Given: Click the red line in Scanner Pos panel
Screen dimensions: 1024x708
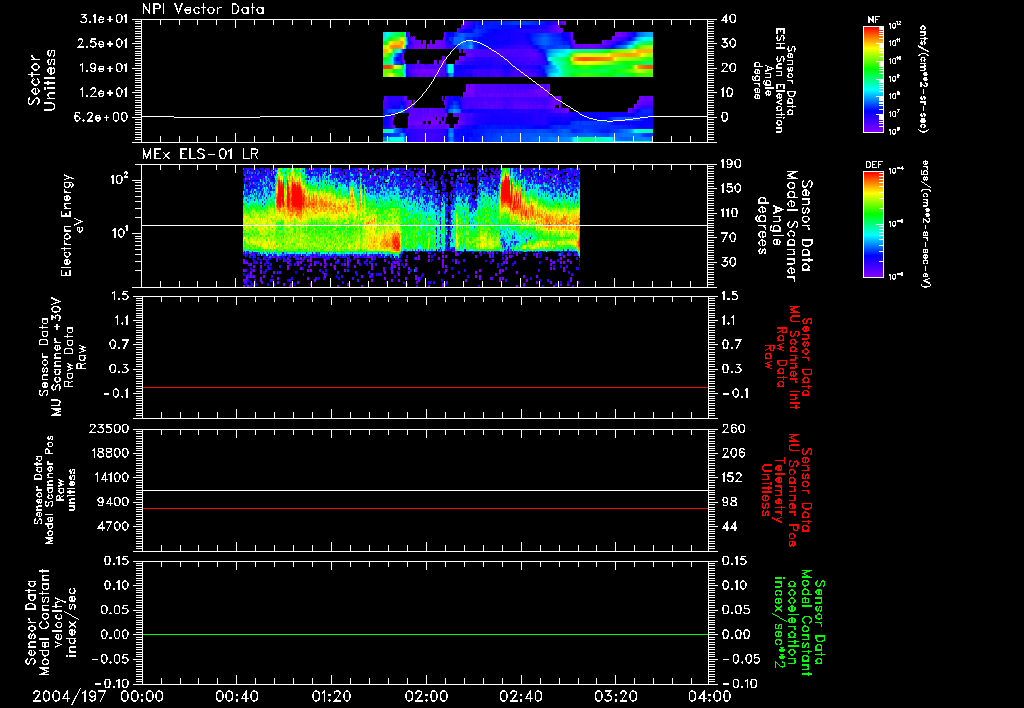Looking at the screenshot, I should (425, 508).
